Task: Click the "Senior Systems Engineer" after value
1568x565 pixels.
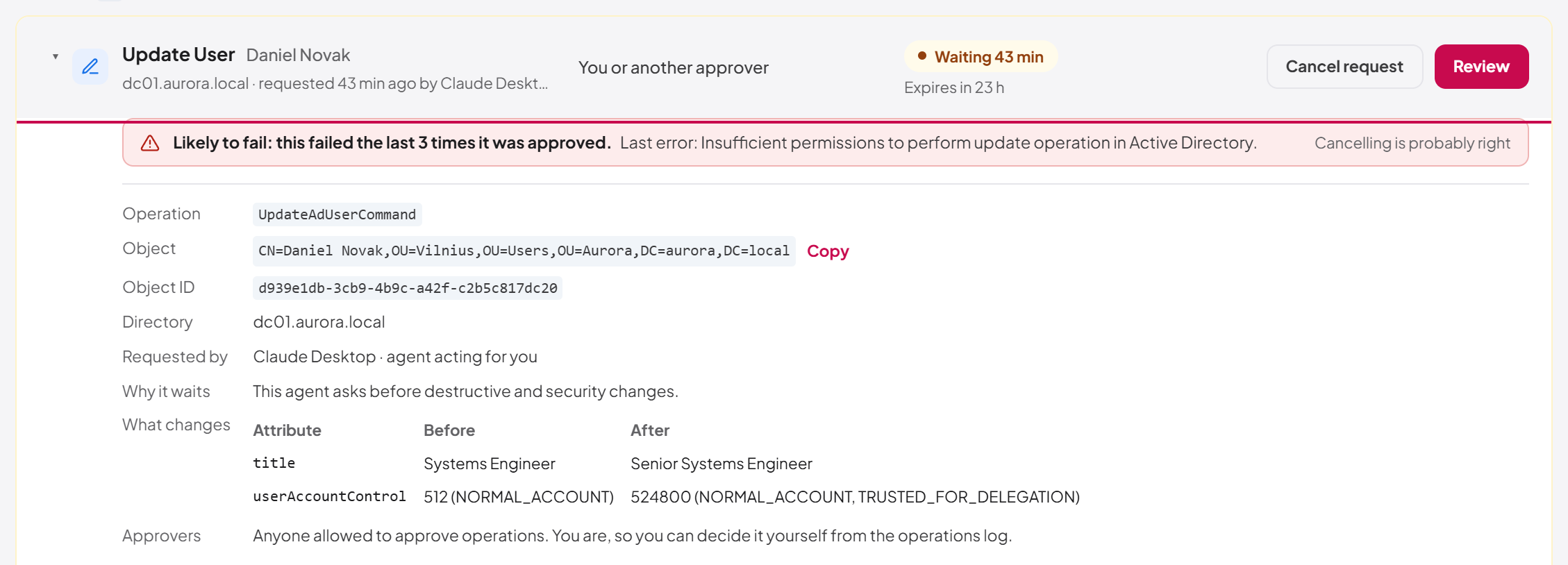Action: [x=722, y=464]
